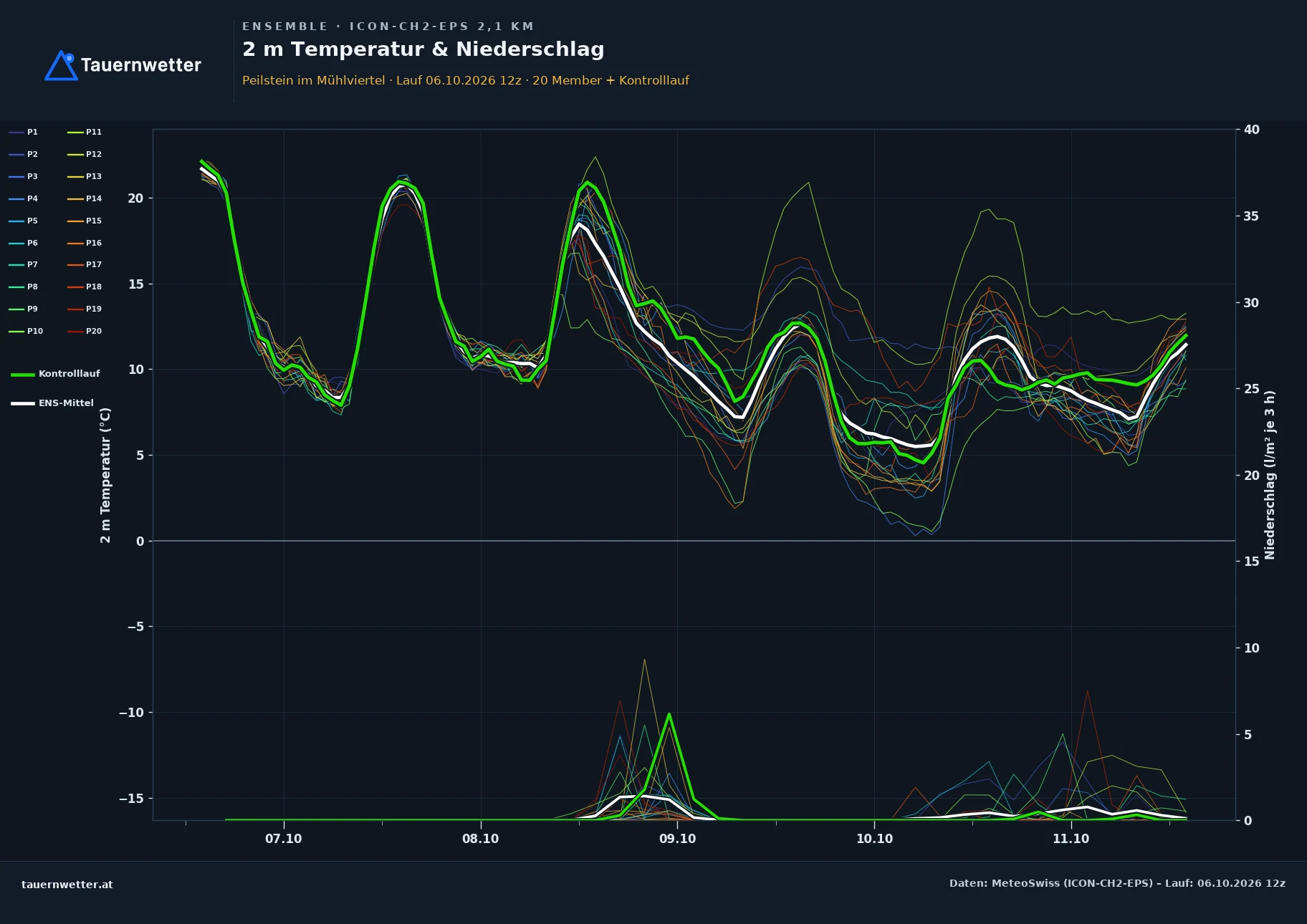Click the 09.10 date axis label

[677, 839]
